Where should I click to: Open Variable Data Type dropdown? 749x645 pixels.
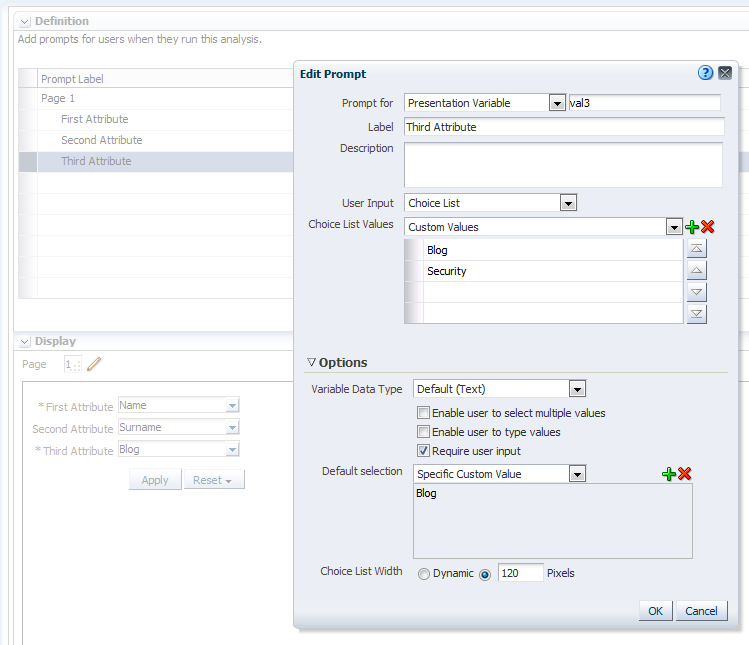[577, 389]
